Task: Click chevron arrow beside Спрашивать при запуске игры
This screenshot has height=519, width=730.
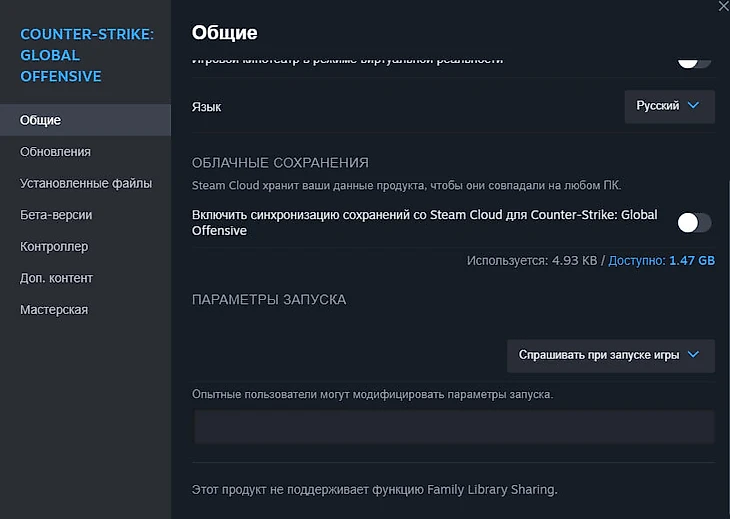Action: 694,355
